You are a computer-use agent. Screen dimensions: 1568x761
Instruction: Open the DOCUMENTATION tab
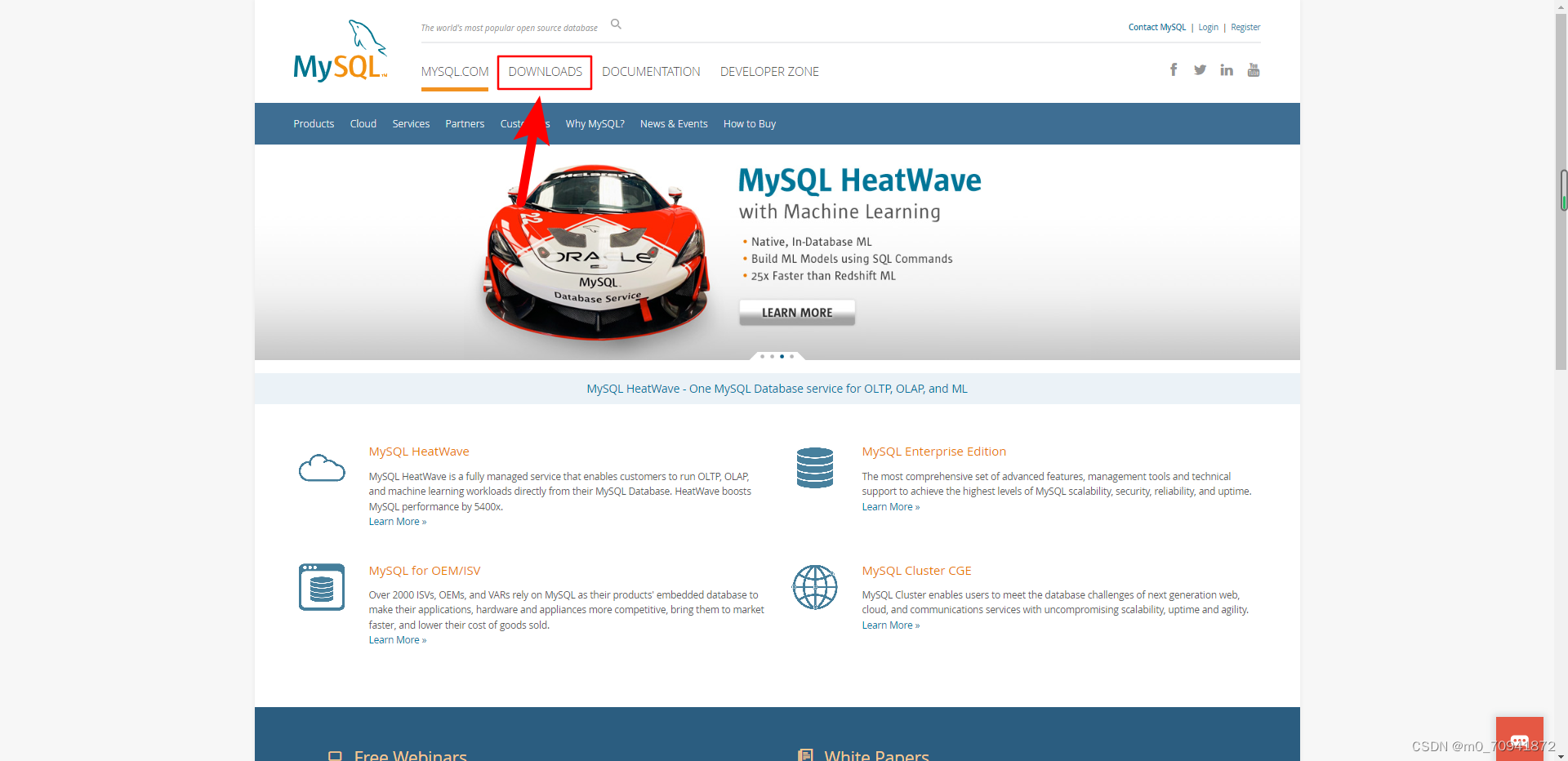pyautogui.click(x=651, y=72)
